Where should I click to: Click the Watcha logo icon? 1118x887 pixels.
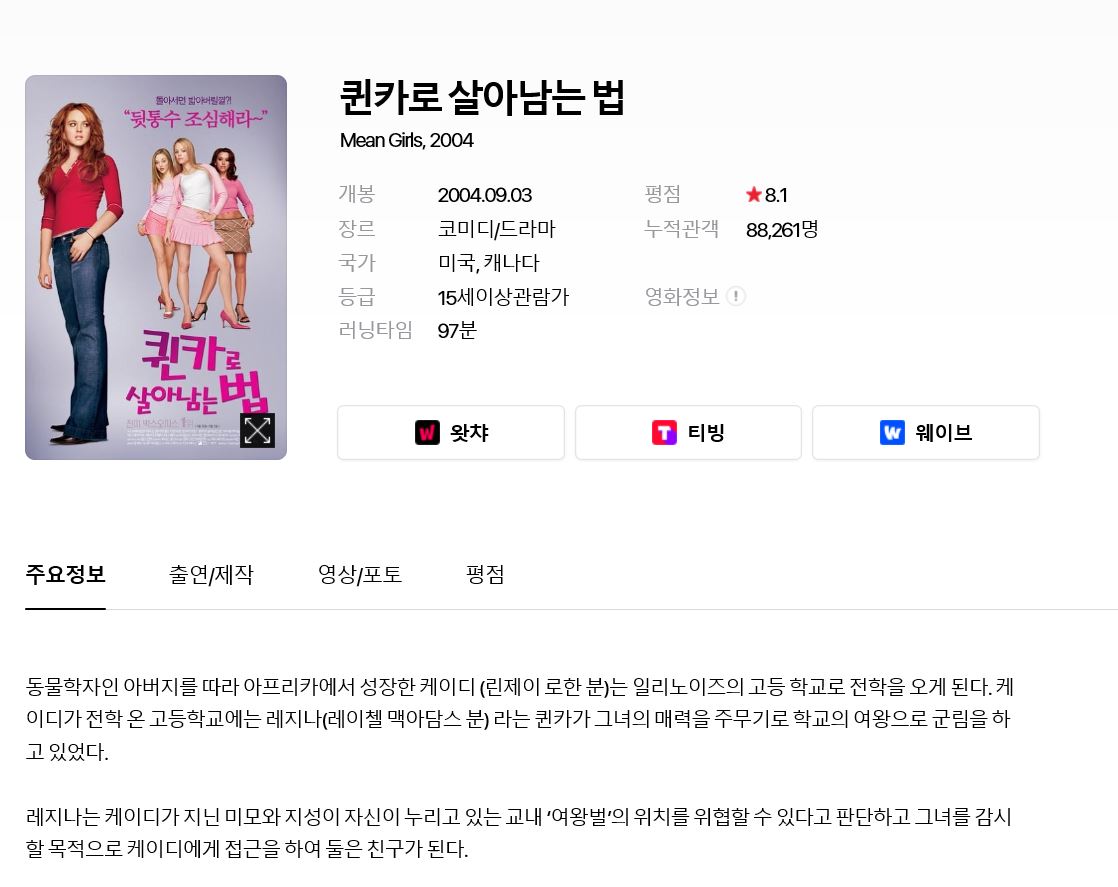click(x=427, y=432)
